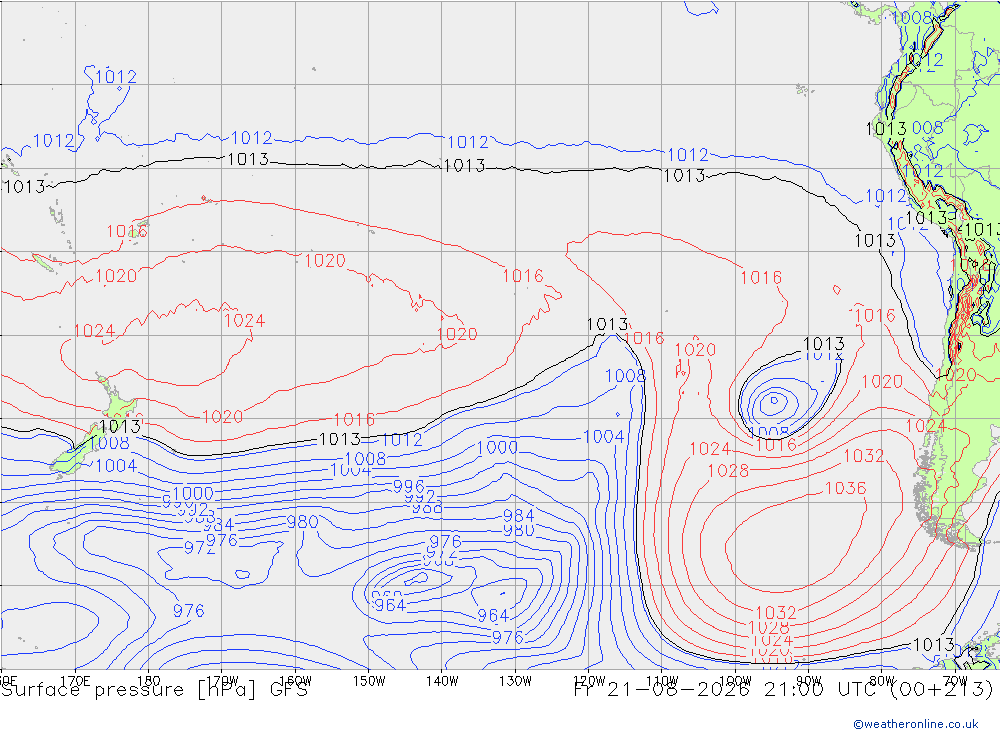The width and height of the screenshot is (1000, 733).
Task: Open the weatheronline.co.uk copyright link
Action: tap(916, 723)
